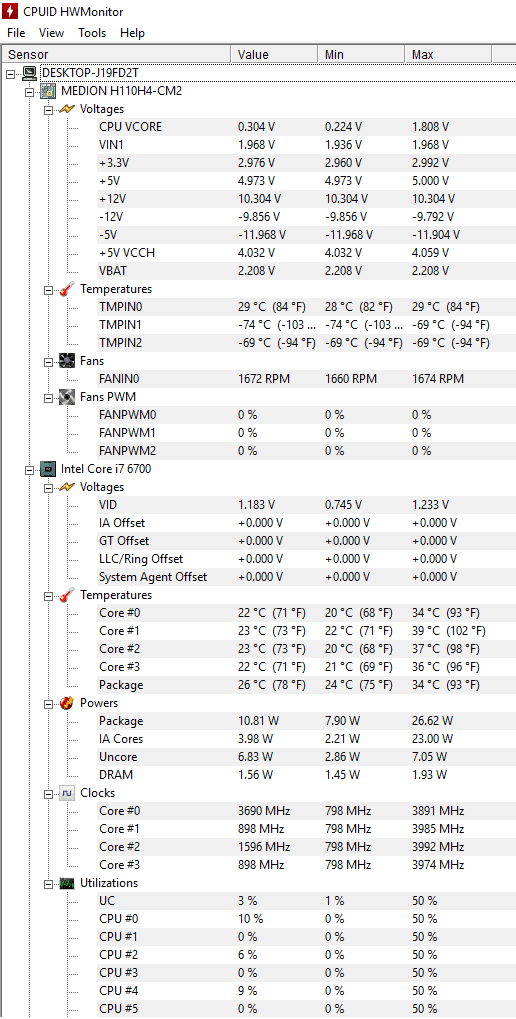
Task: Click the MEDION H110H4-CM2 motherboard icon
Action: click(x=49, y=91)
